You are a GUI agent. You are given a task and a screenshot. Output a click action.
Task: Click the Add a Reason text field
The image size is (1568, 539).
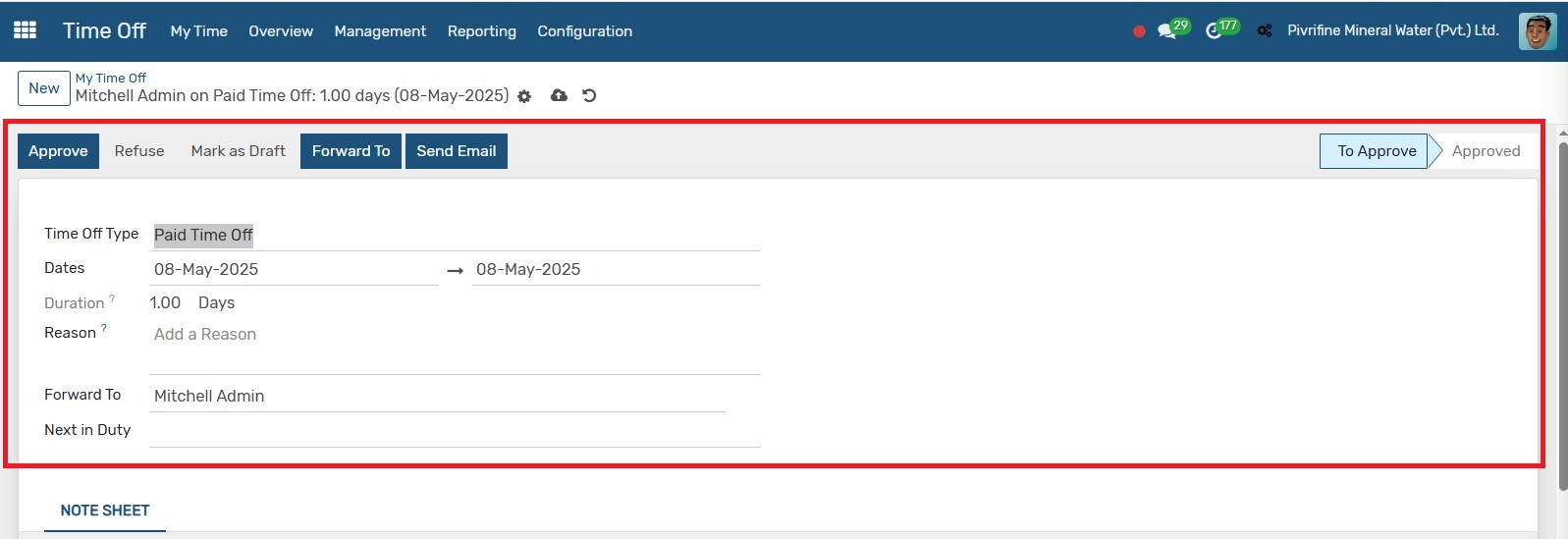pyautogui.click(x=456, y=346)
